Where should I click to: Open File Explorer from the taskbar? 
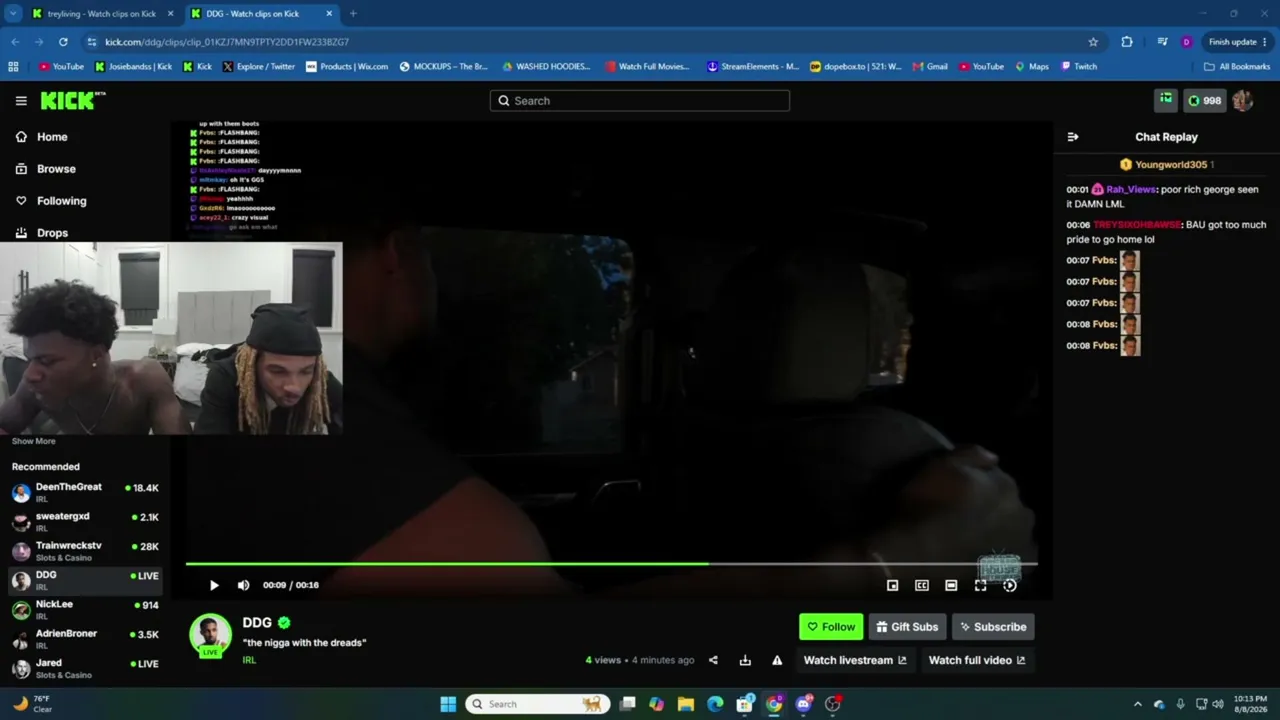coord(686,704)
